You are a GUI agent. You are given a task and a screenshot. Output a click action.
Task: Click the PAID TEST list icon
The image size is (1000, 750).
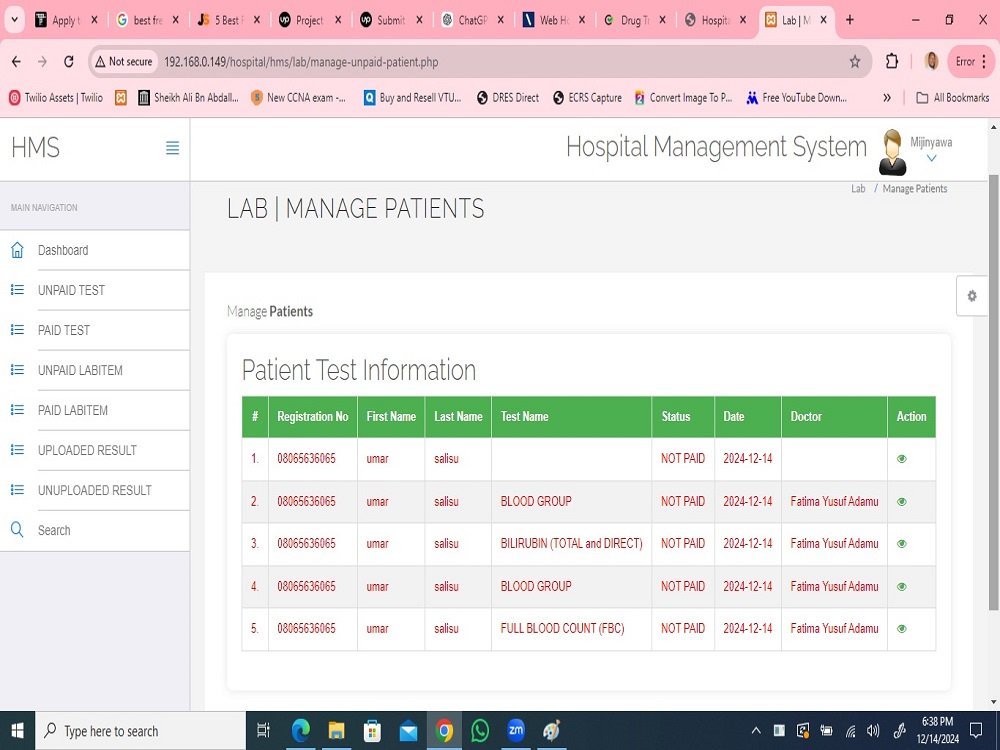[x=17, y=330]
